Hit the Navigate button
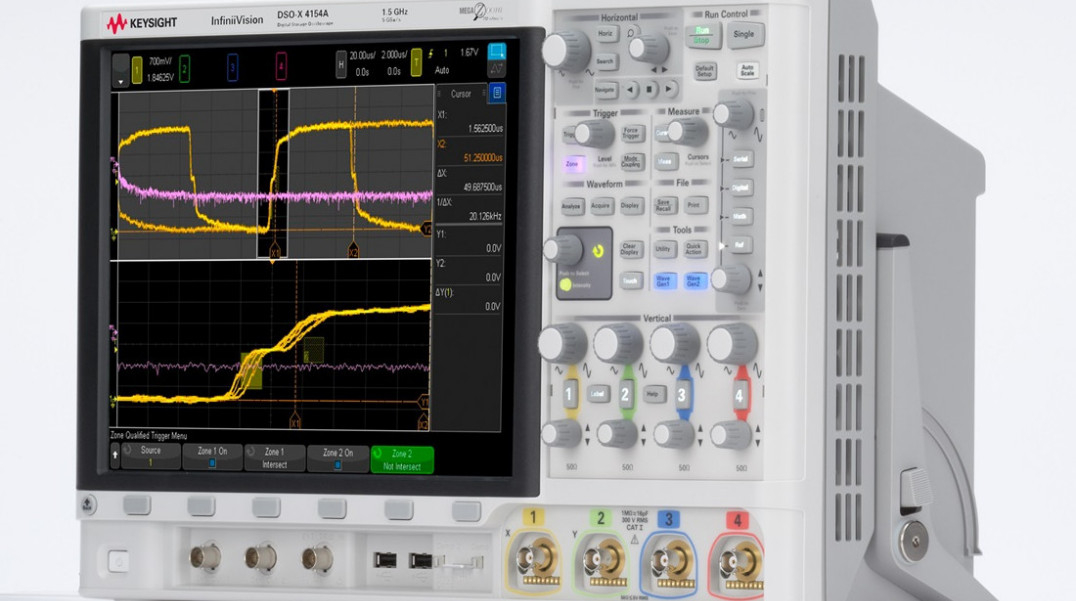 (605, 89)
